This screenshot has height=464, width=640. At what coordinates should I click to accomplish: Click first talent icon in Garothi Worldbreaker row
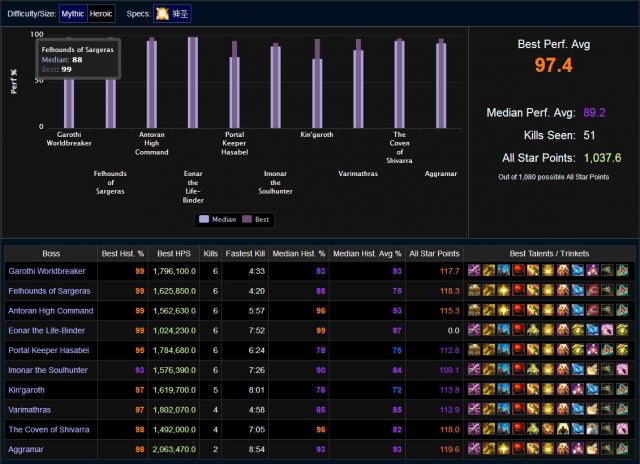(x=474, y=271)
